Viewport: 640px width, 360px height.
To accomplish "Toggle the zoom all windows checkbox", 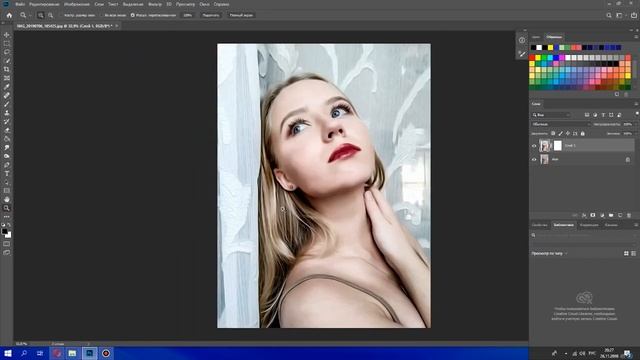I will (102, 15).
